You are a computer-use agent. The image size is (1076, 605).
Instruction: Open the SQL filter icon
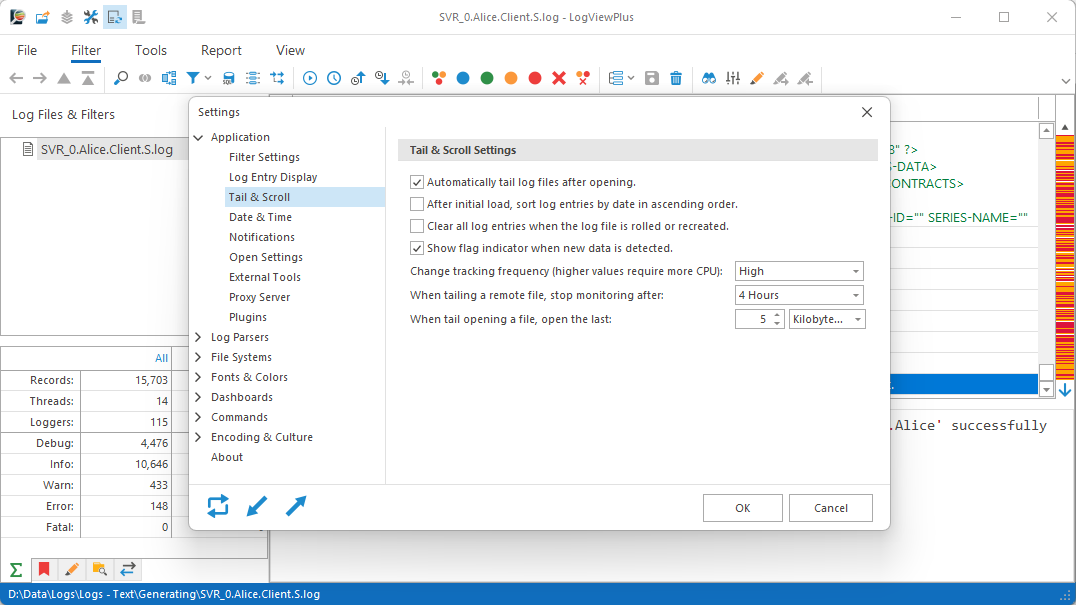tap(229, 78)
